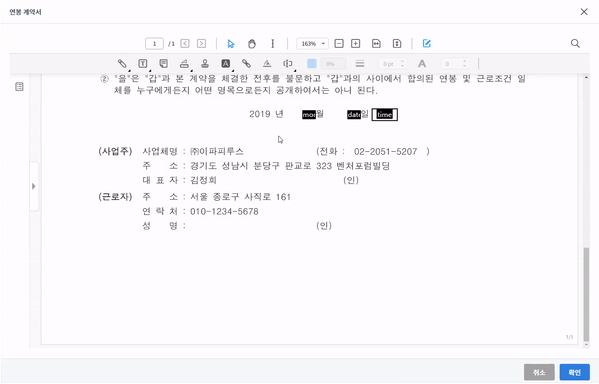Toggle the blue edit mode icon
Image resolution: width=599 pixels, height=384 pixels.
[x=427, y=44]
